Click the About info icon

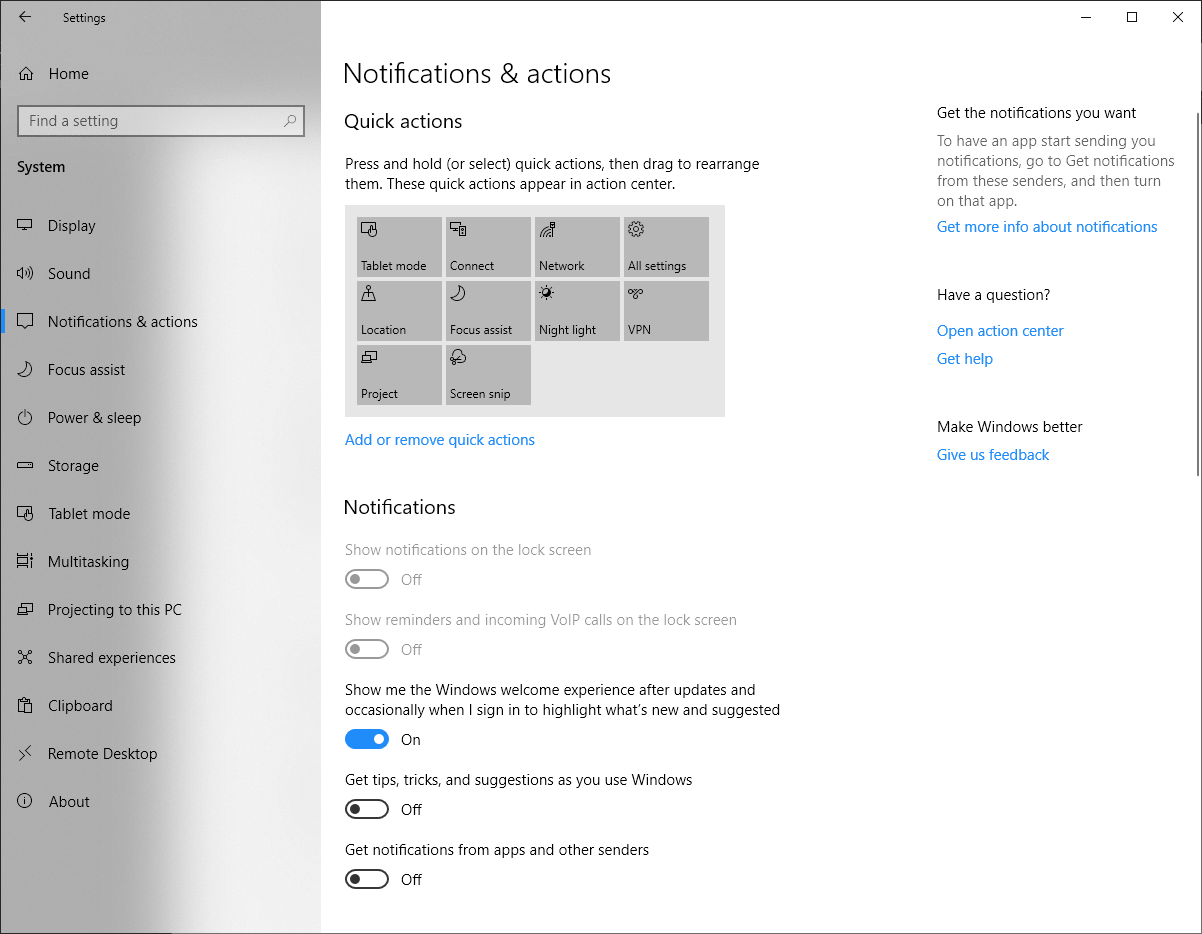(x=26, y=801)
